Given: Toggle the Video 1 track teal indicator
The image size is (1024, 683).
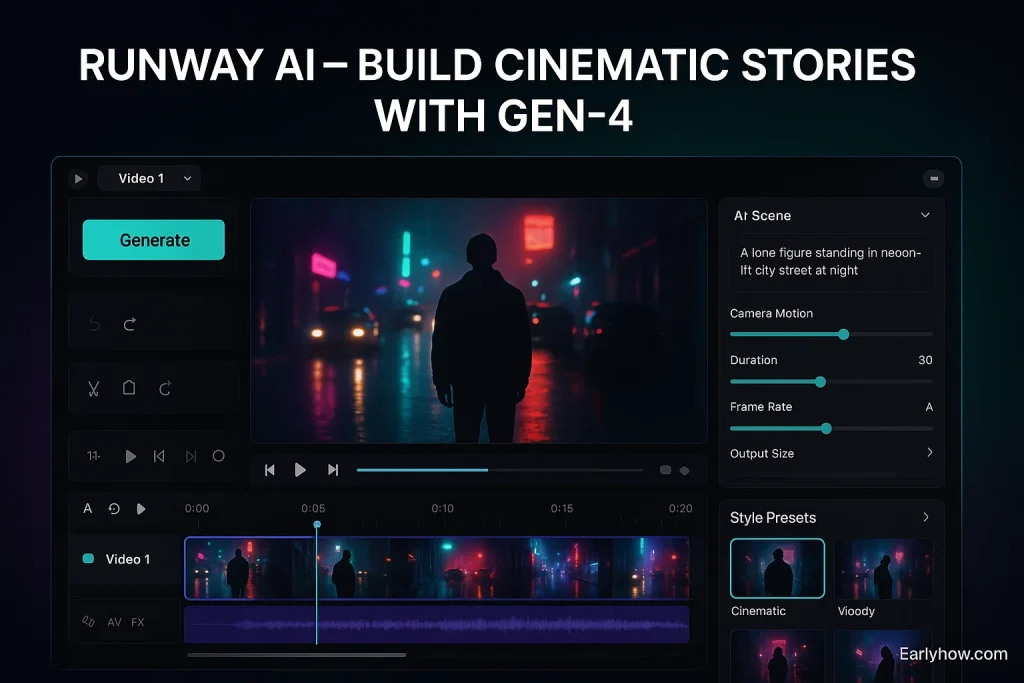Looking at the screenshot, I should 88,559.
